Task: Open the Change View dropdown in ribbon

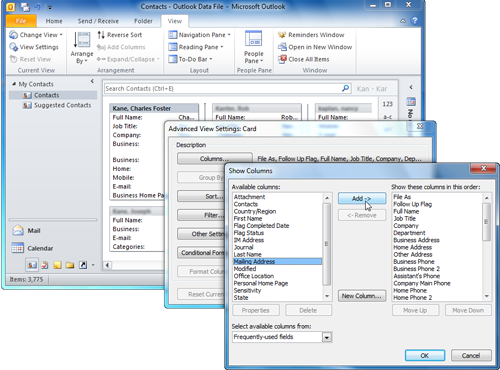Action: click(36, 35)
